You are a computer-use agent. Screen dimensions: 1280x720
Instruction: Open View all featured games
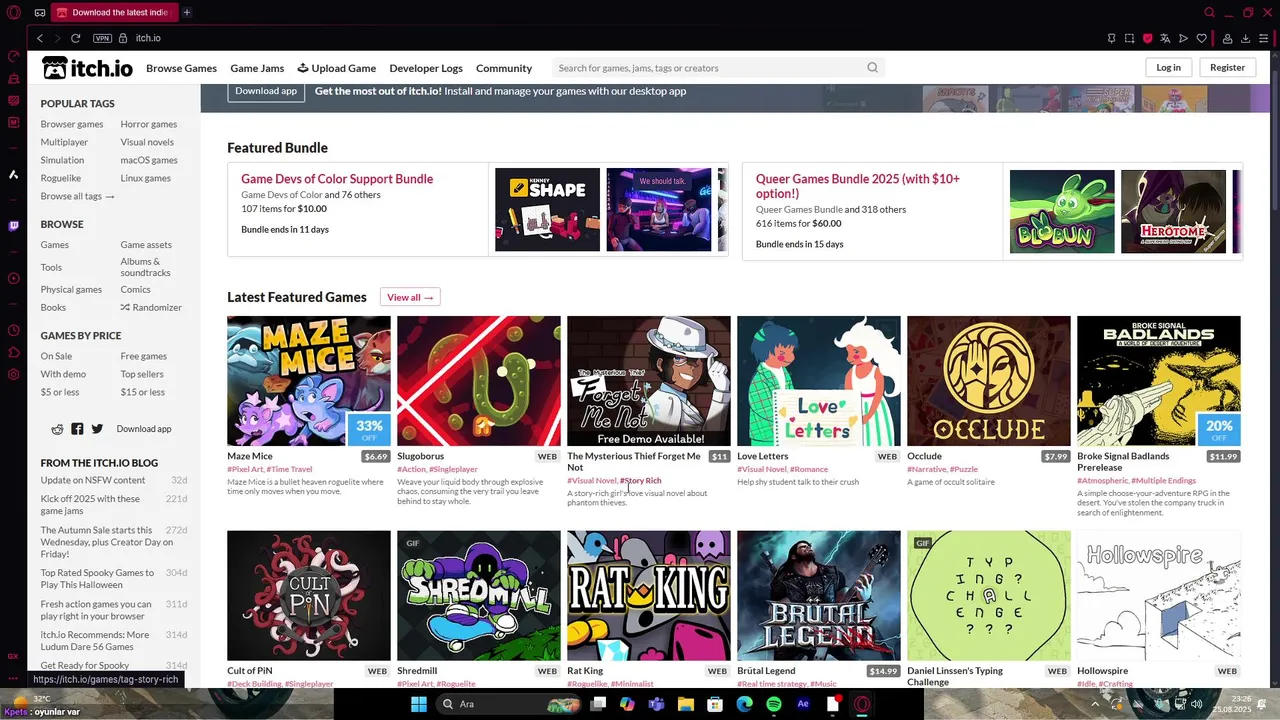(x=410, y=297)
